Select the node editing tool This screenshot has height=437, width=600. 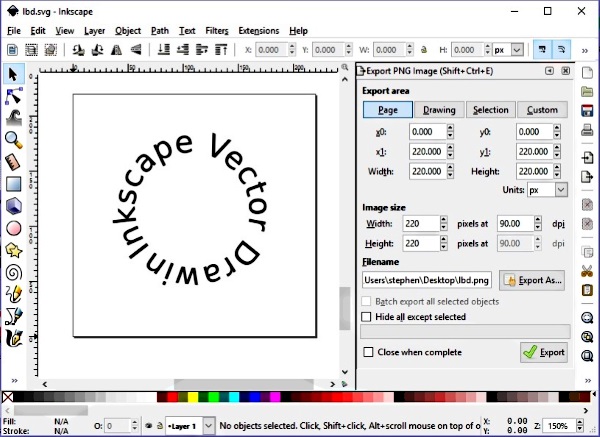pos(14,96)
